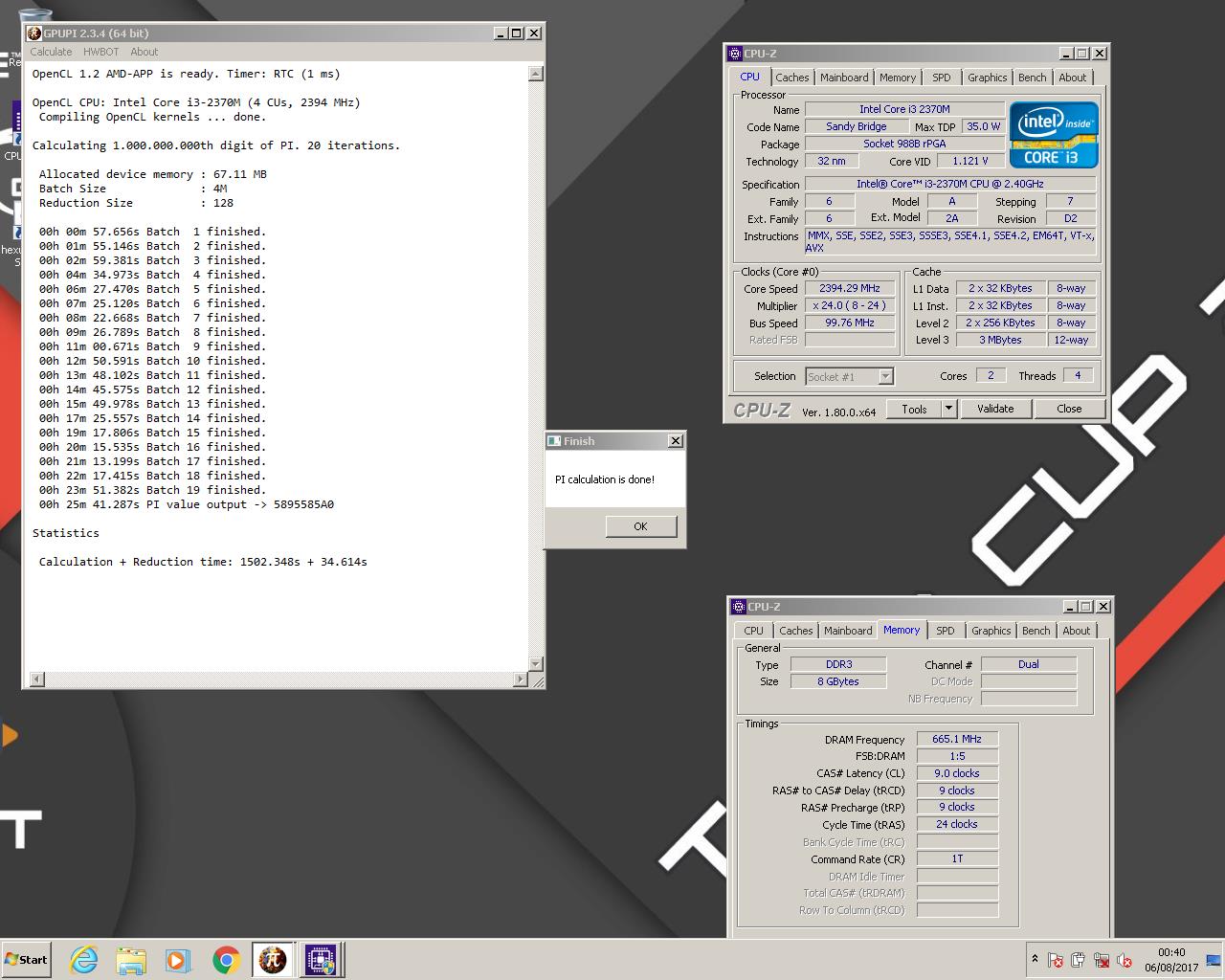
Task: Click upper CPU-Z window title icon
Action: [x=735, y=54]
